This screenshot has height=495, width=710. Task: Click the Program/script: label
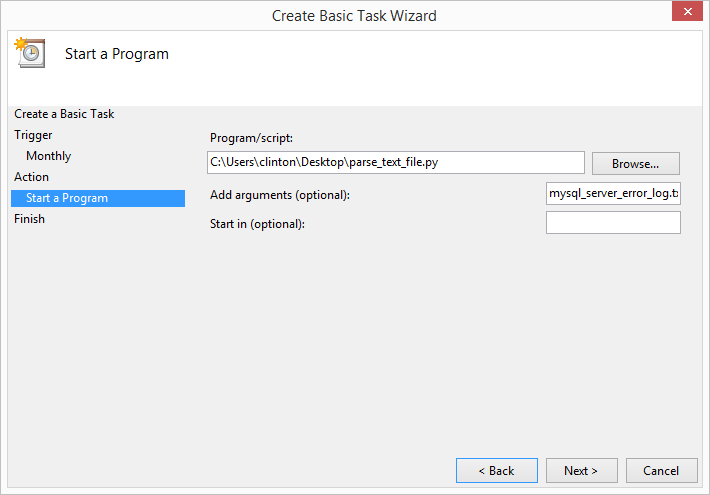click(251, 138)
